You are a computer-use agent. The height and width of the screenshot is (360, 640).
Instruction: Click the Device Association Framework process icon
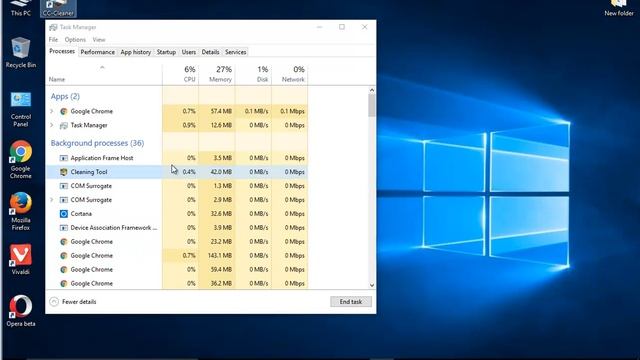coord(64,228)
